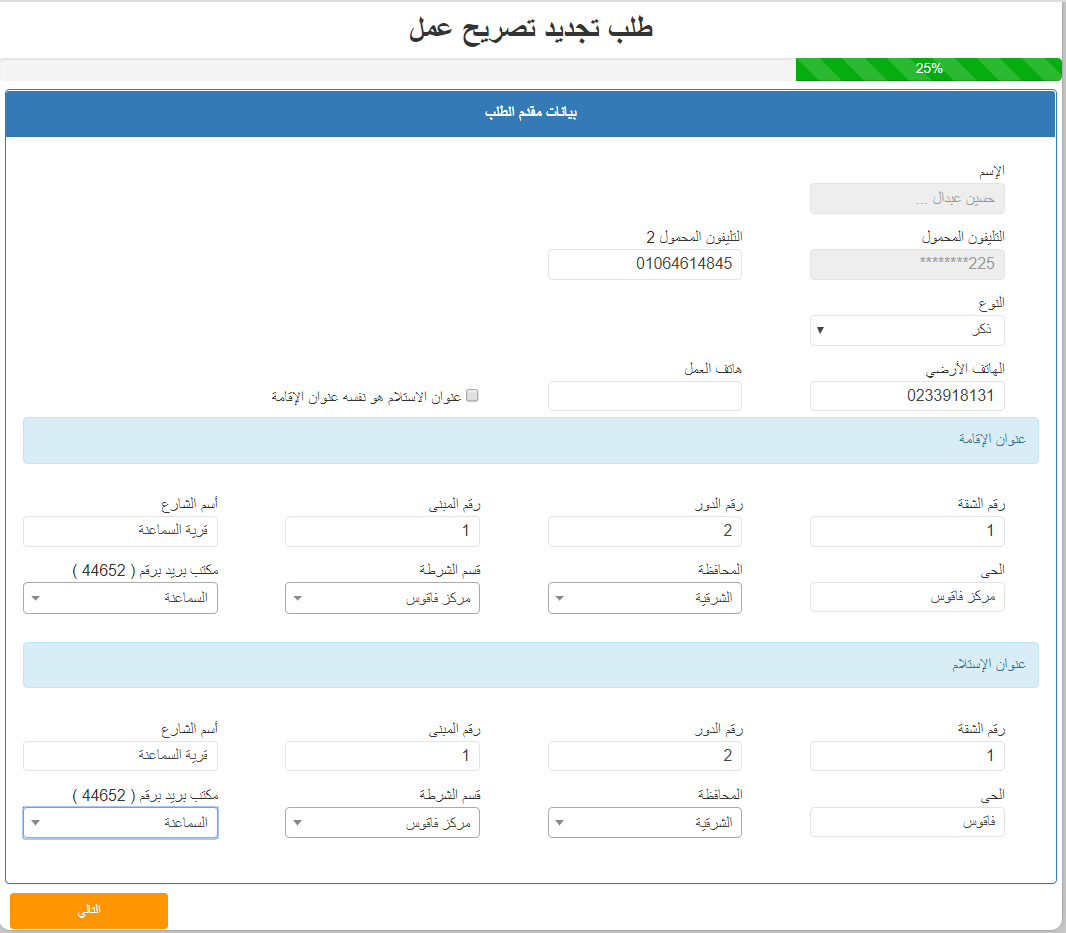This screenshot has height=933, width=1066.
Task: Click the green 25% progress bar
Action: 928,69
